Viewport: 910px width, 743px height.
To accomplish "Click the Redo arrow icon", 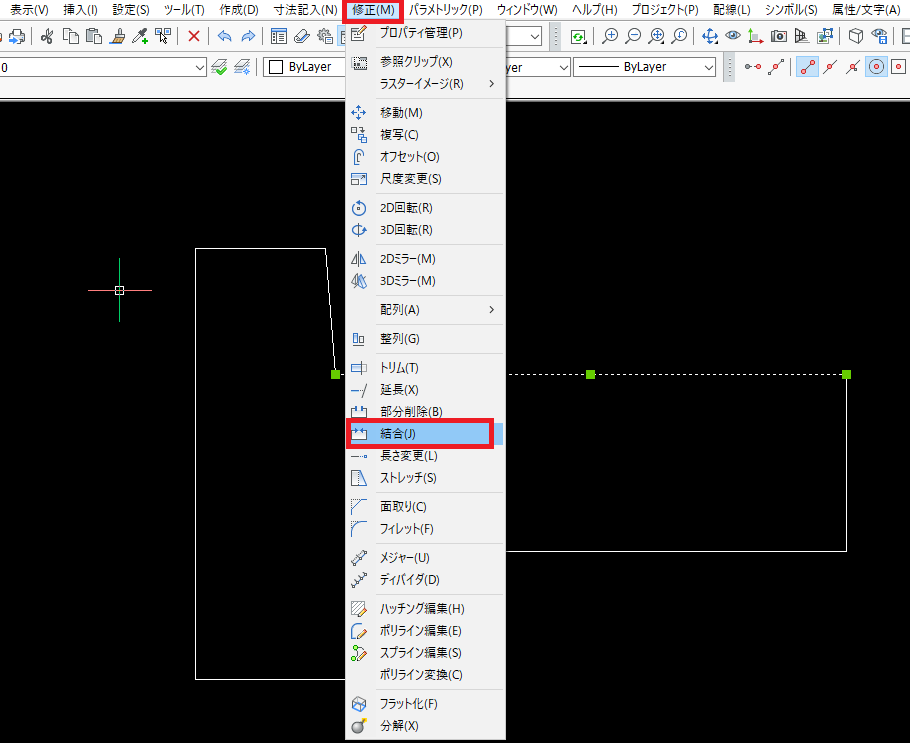I will (248, 37).
